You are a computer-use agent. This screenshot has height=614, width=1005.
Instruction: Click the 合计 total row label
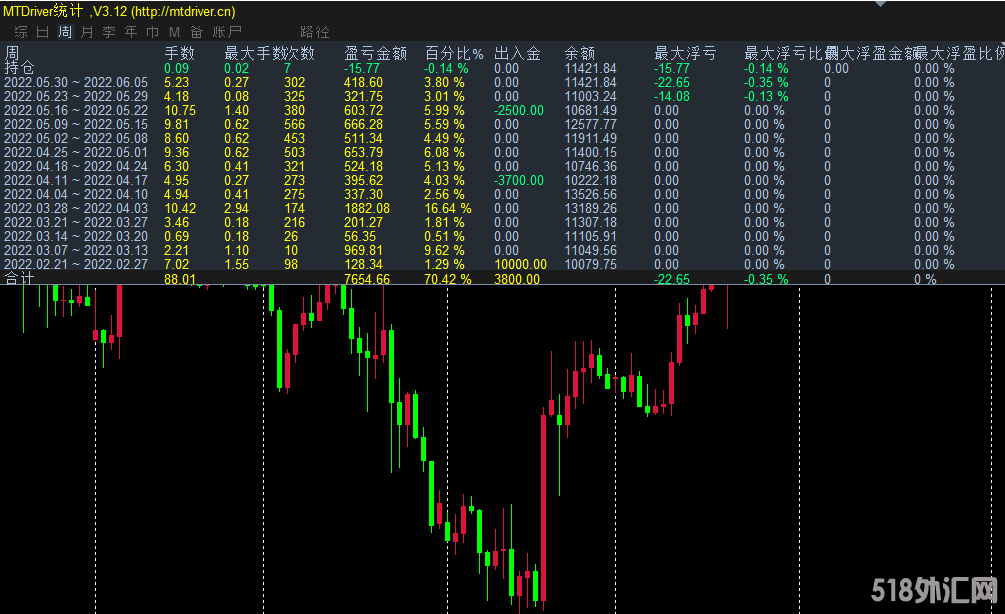pos(19,279)
